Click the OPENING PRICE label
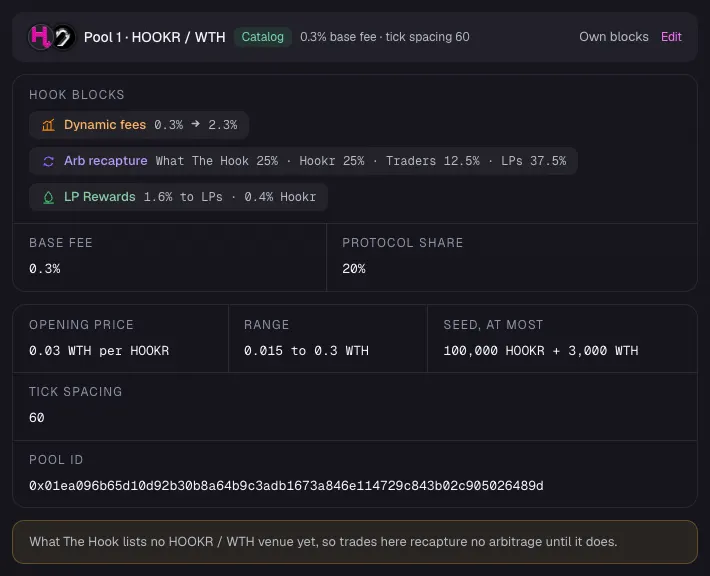 point(82,325)
